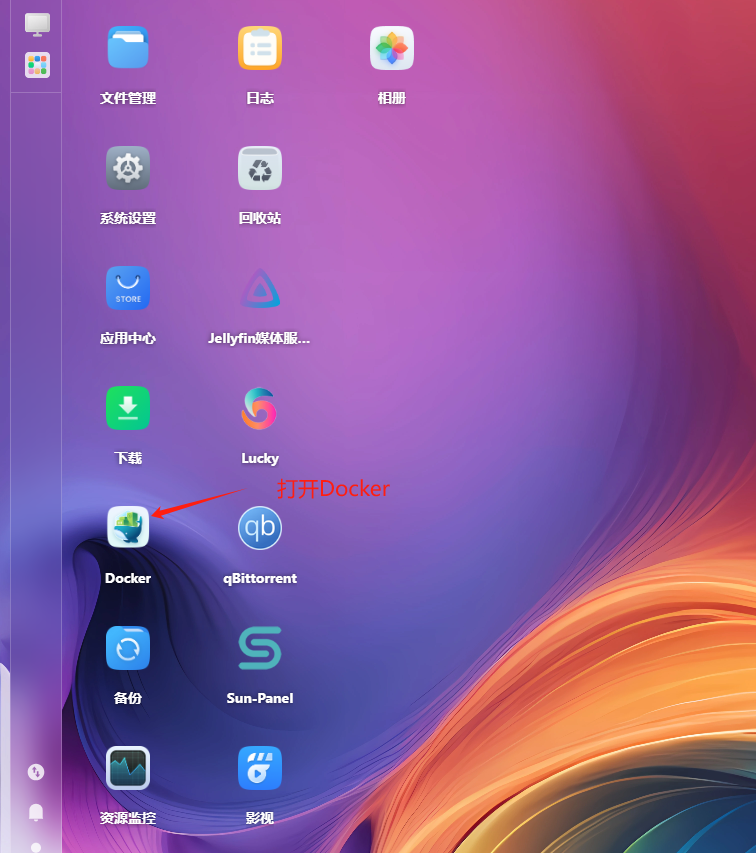Image resolution: width=756 pixels, height=853 pixels.
Task: Open the 相册 photo album
Action: point(392,48)
